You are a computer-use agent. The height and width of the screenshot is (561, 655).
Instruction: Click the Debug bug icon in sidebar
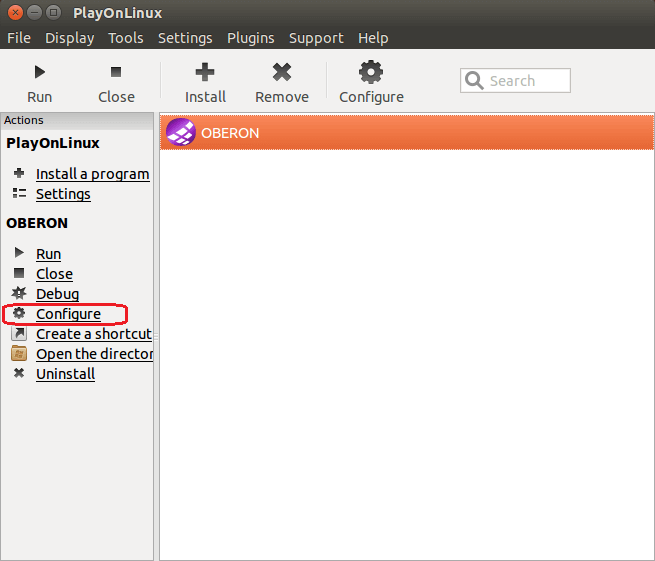point(19,294)
